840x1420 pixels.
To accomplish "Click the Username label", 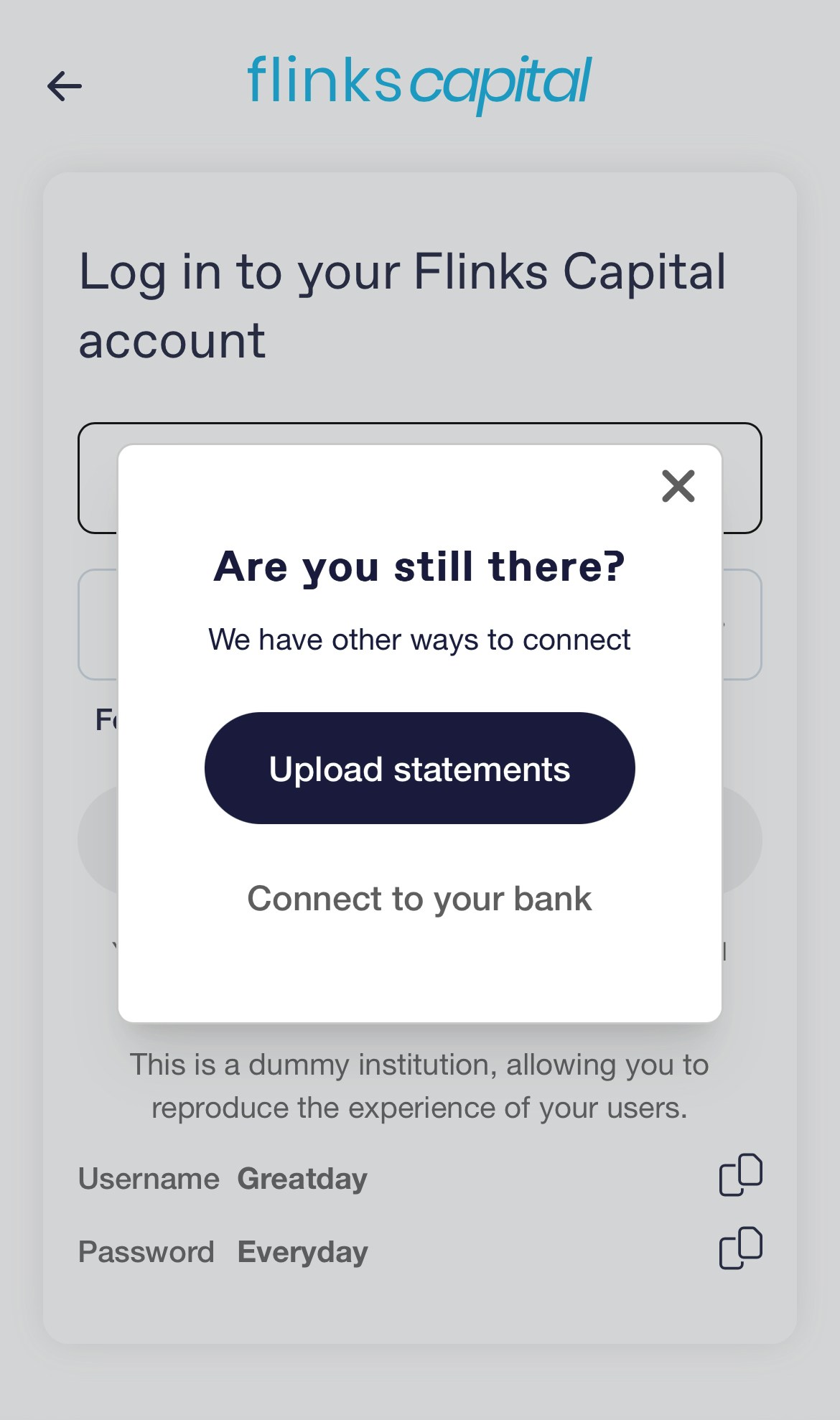I will coord(146,1177).
